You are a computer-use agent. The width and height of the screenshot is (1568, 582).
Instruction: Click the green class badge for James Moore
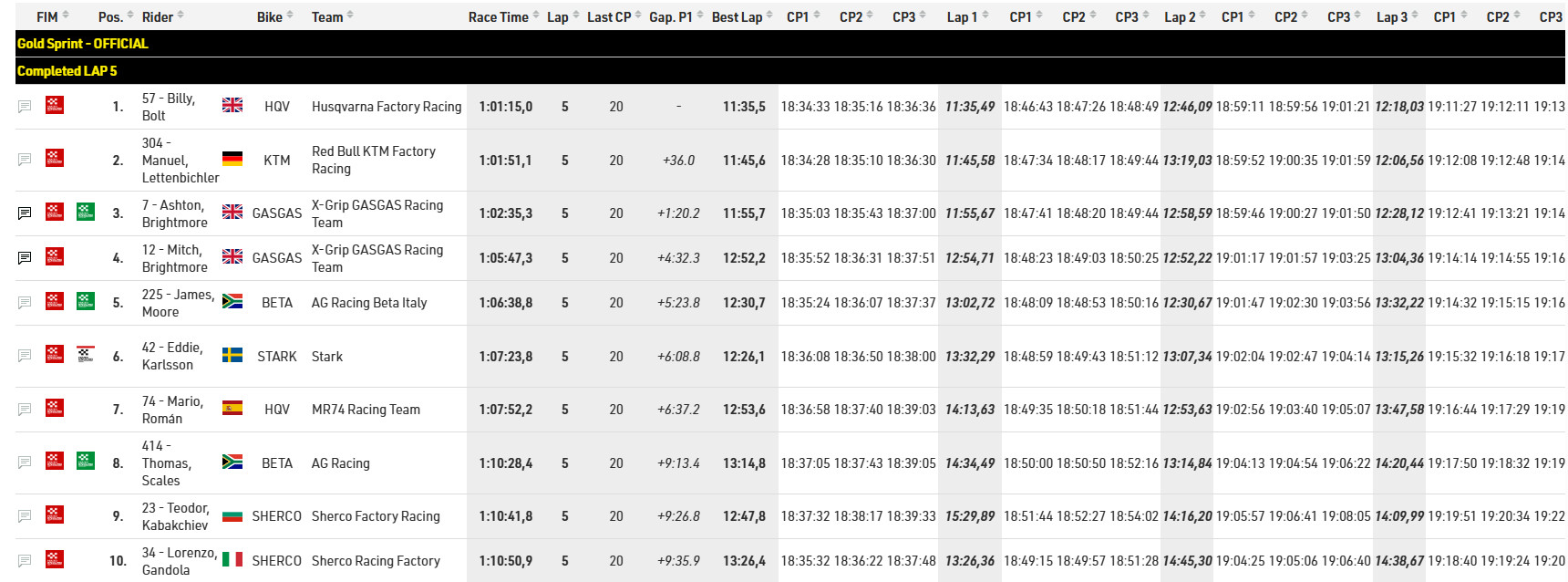pos(86,302)
